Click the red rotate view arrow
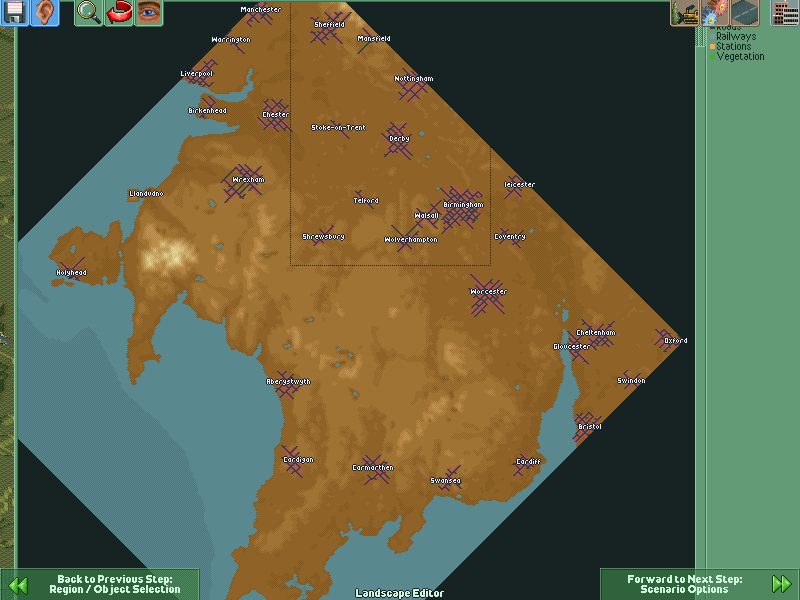Viewport: 800px width, 600px height. (x=119, y=12)
